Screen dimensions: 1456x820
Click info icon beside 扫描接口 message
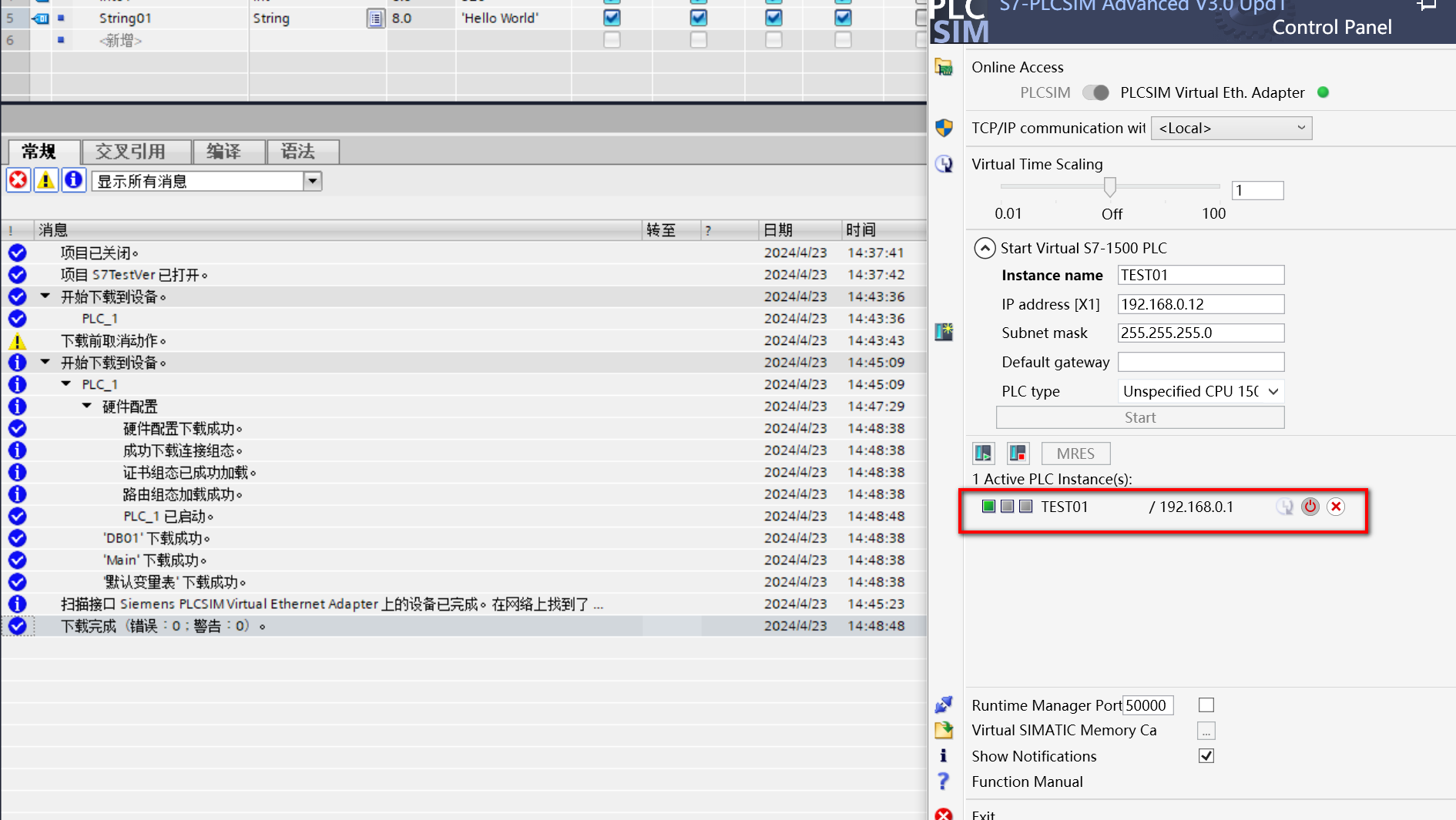click(18, 604)
